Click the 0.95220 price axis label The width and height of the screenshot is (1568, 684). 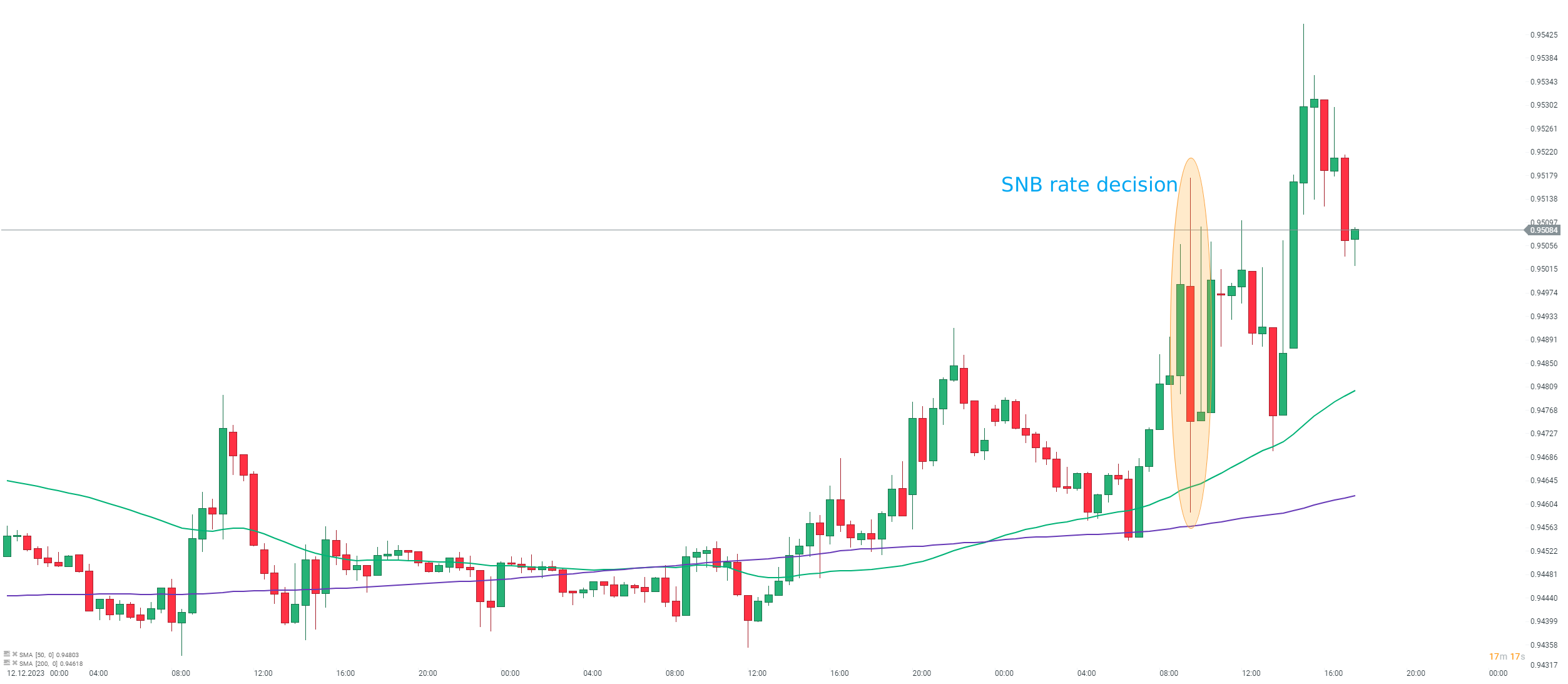pyautogui.click(x=1544, y=152)
